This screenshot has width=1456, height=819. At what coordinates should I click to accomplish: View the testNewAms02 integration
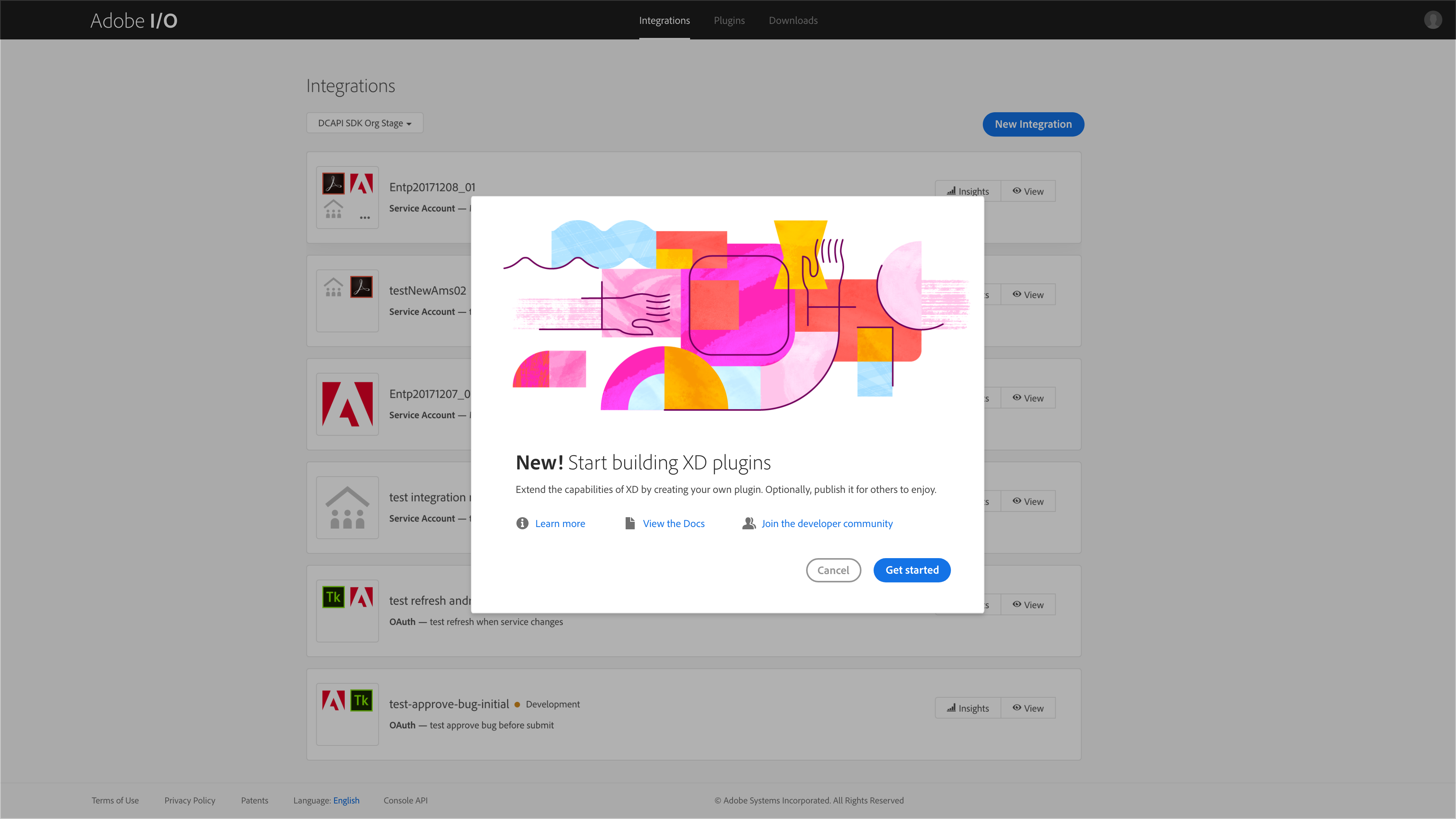(x=1028, y=295)
